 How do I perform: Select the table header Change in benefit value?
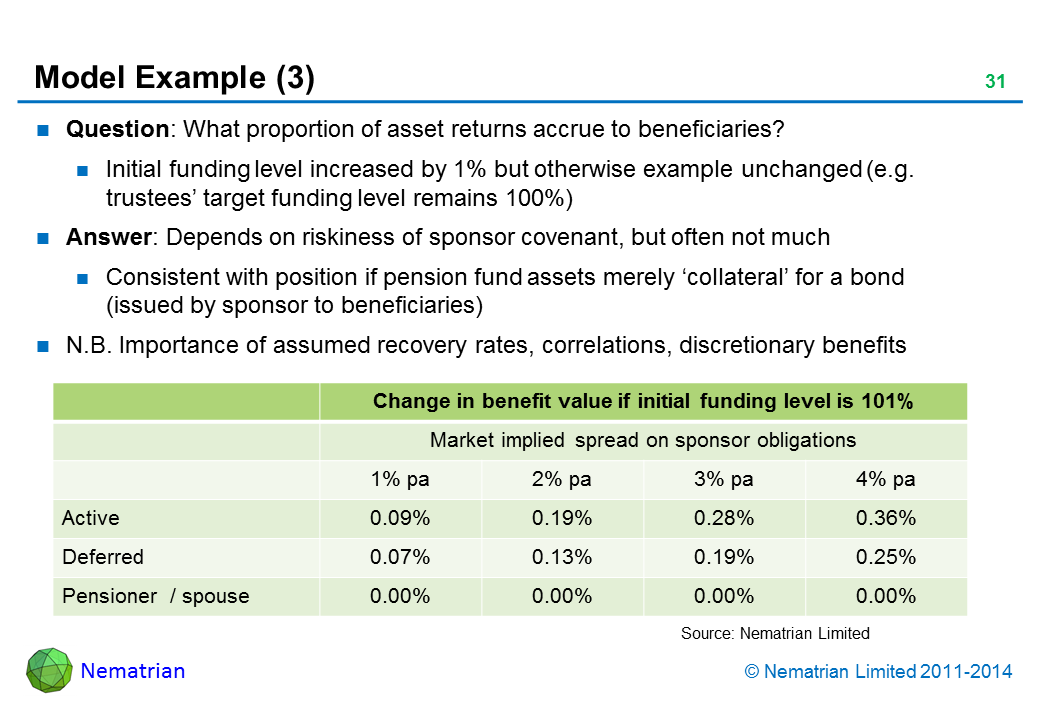(x=642, y=402)
